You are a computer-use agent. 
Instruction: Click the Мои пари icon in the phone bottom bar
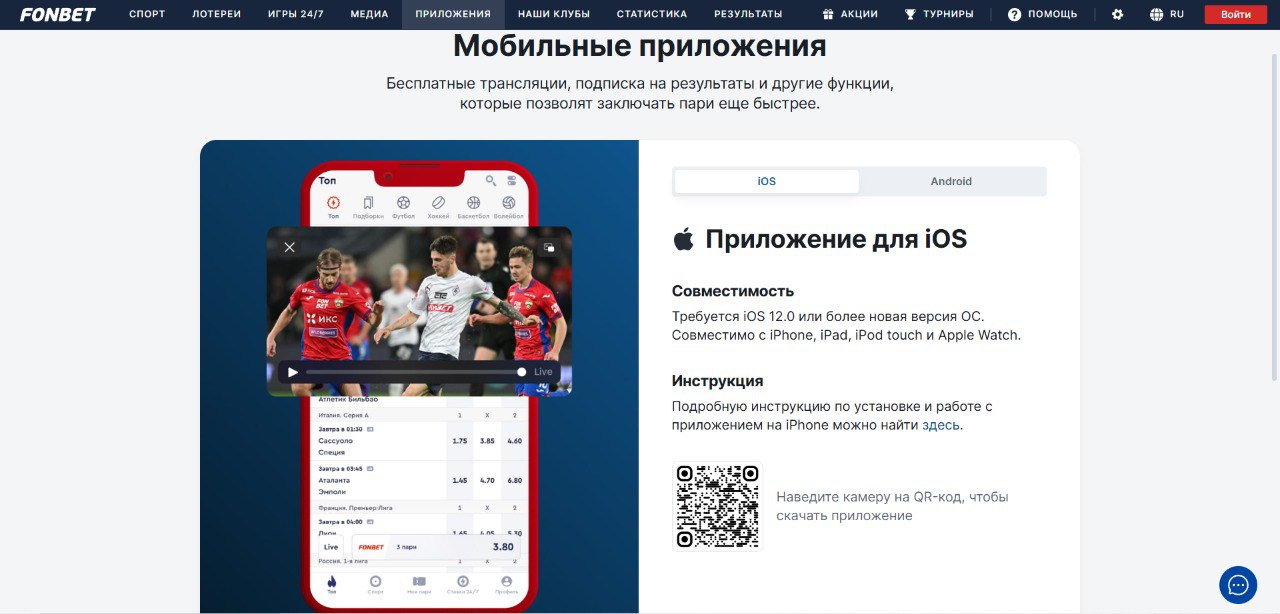419,585
